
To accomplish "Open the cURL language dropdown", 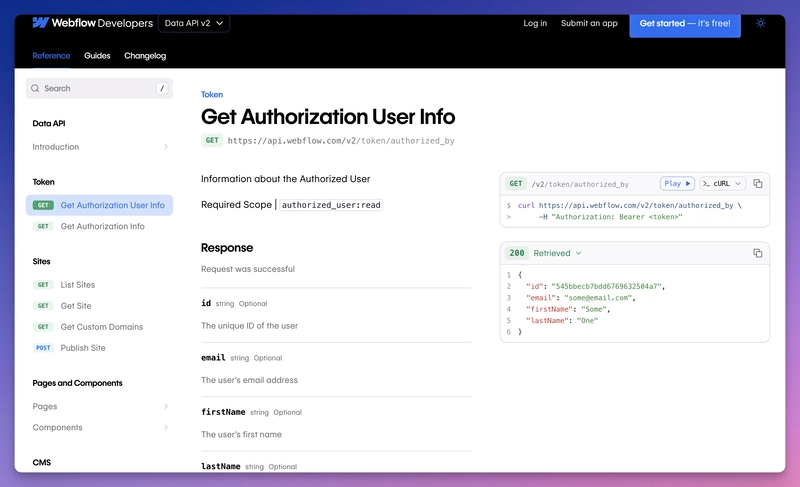I will 722,184.
